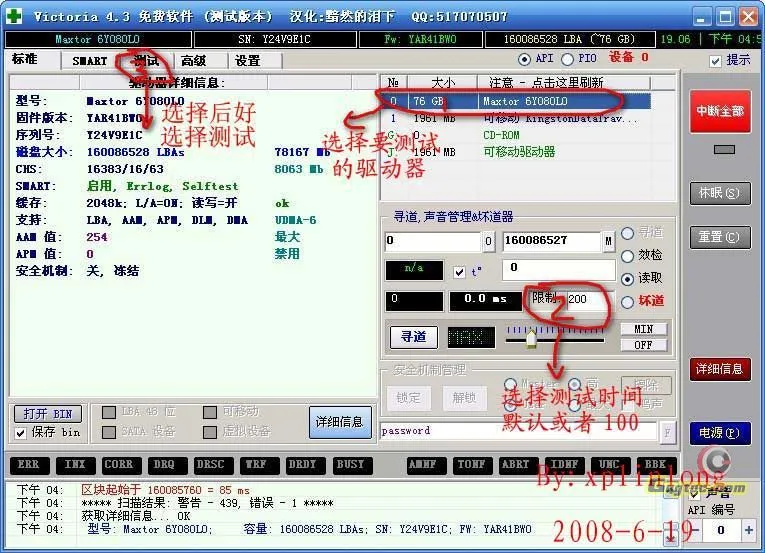765x553 pixels.
Task: Click the acoustic management slider thumb
Action: (x=531, y=338)
